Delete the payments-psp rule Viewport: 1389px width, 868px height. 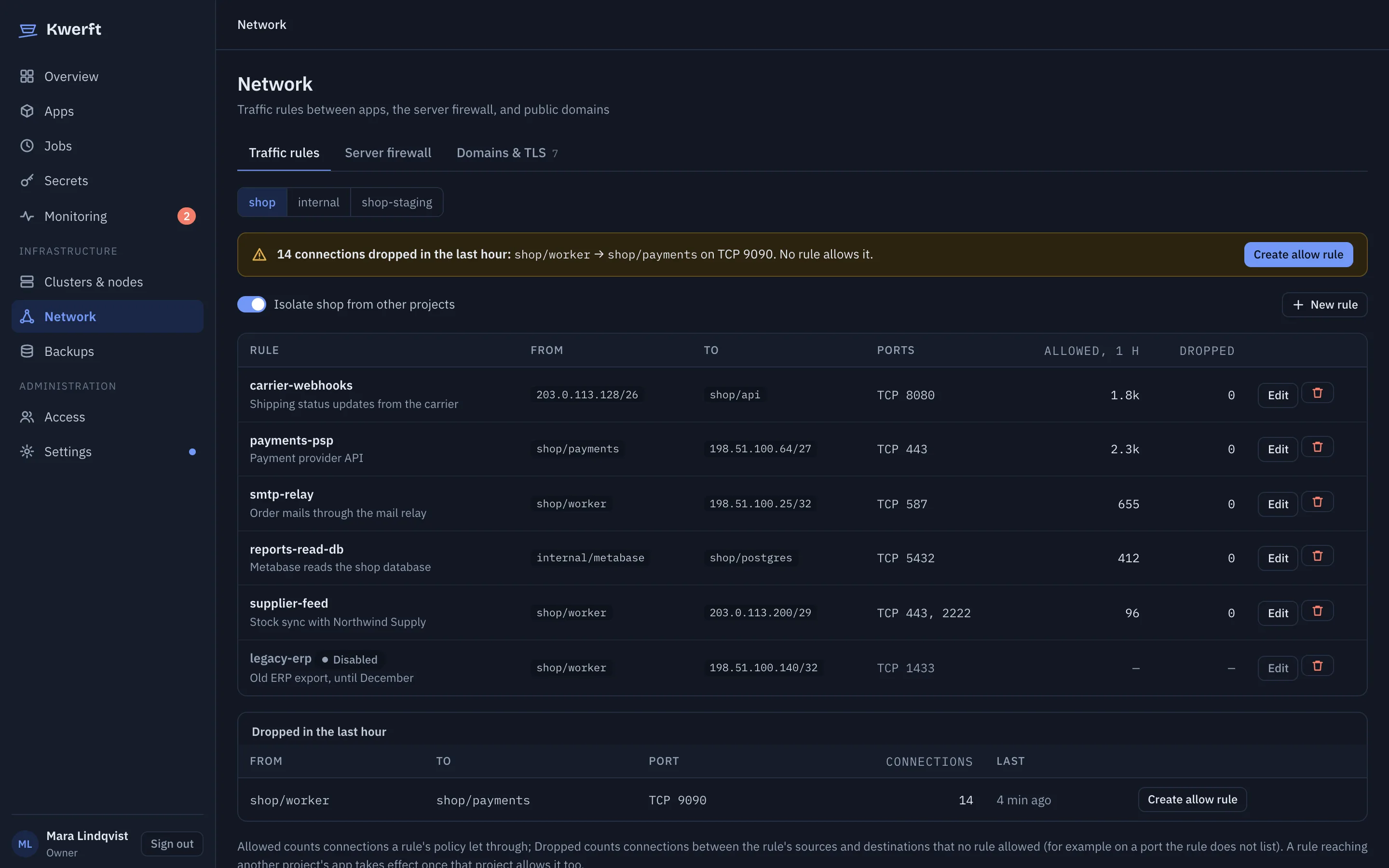[1317, 447]
